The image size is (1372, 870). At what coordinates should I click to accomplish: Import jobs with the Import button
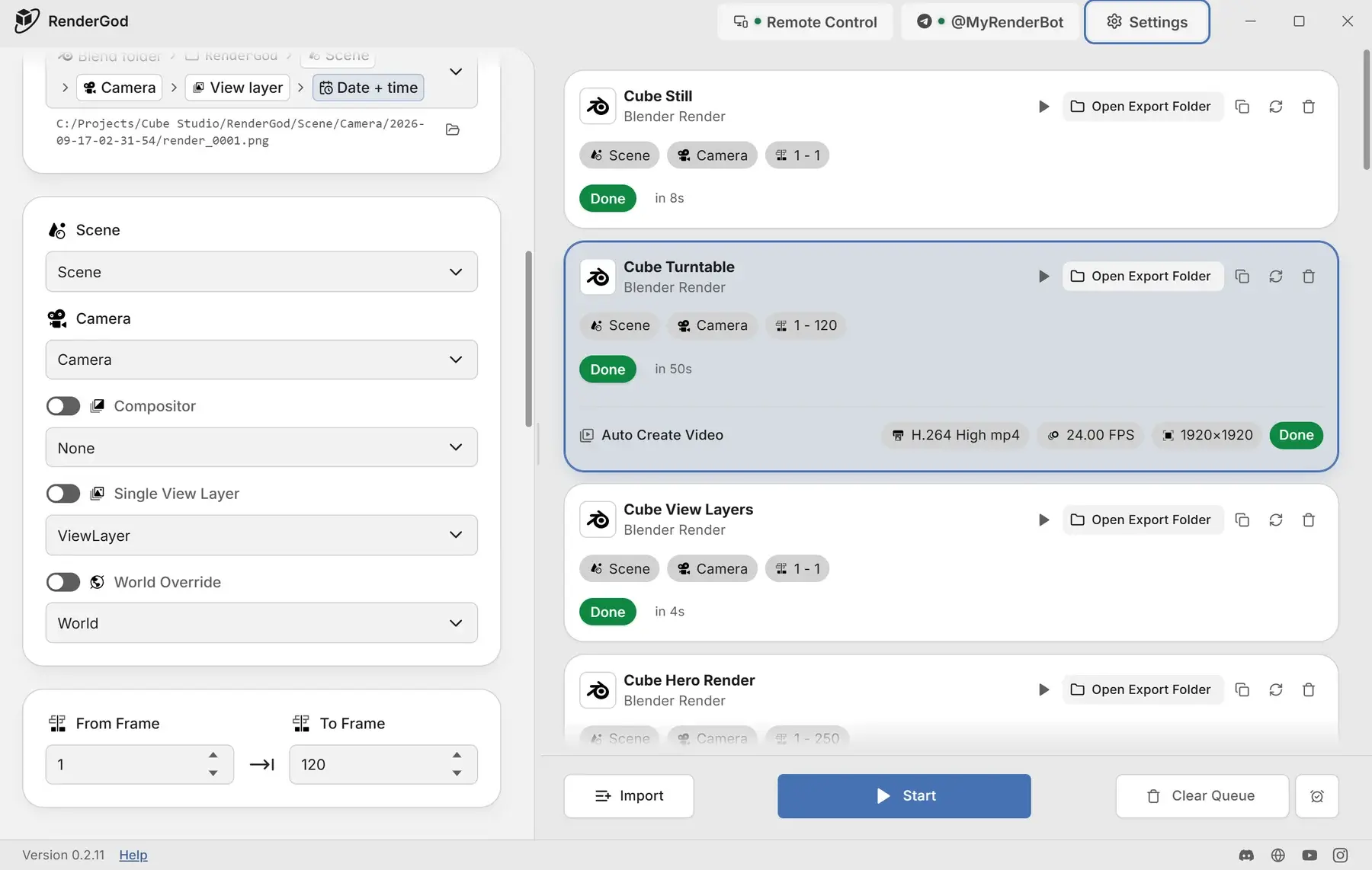(629, 796)
